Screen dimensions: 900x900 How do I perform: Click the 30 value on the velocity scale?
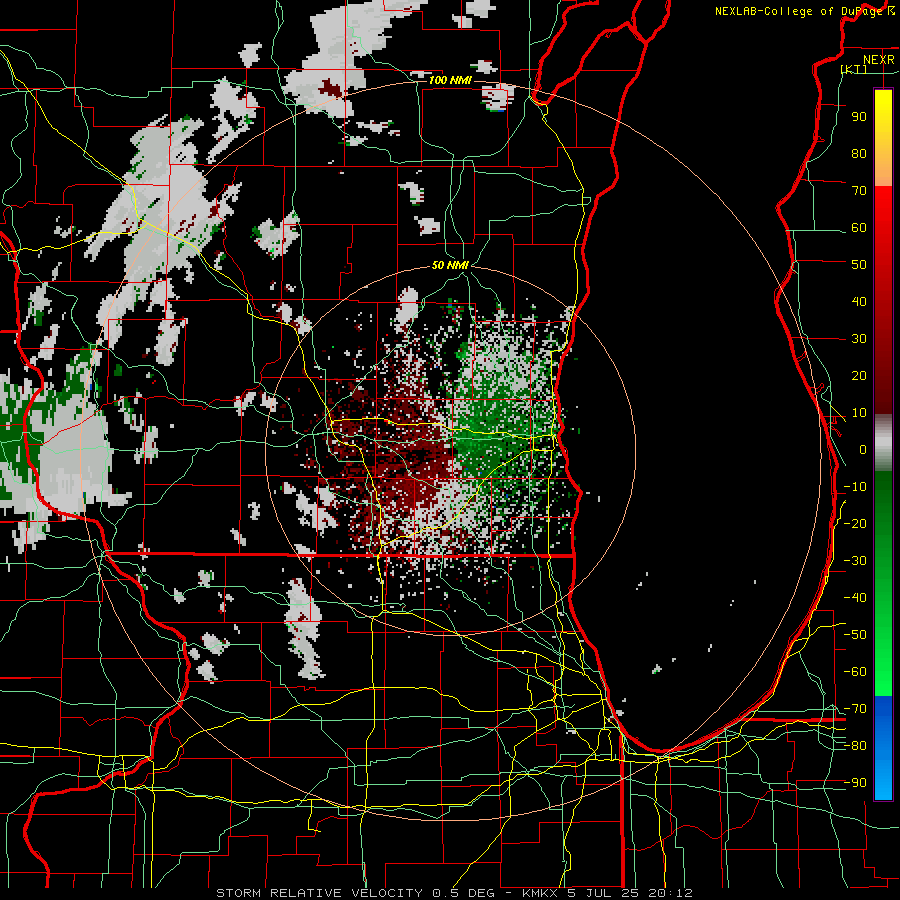click(x=859, y=339)
